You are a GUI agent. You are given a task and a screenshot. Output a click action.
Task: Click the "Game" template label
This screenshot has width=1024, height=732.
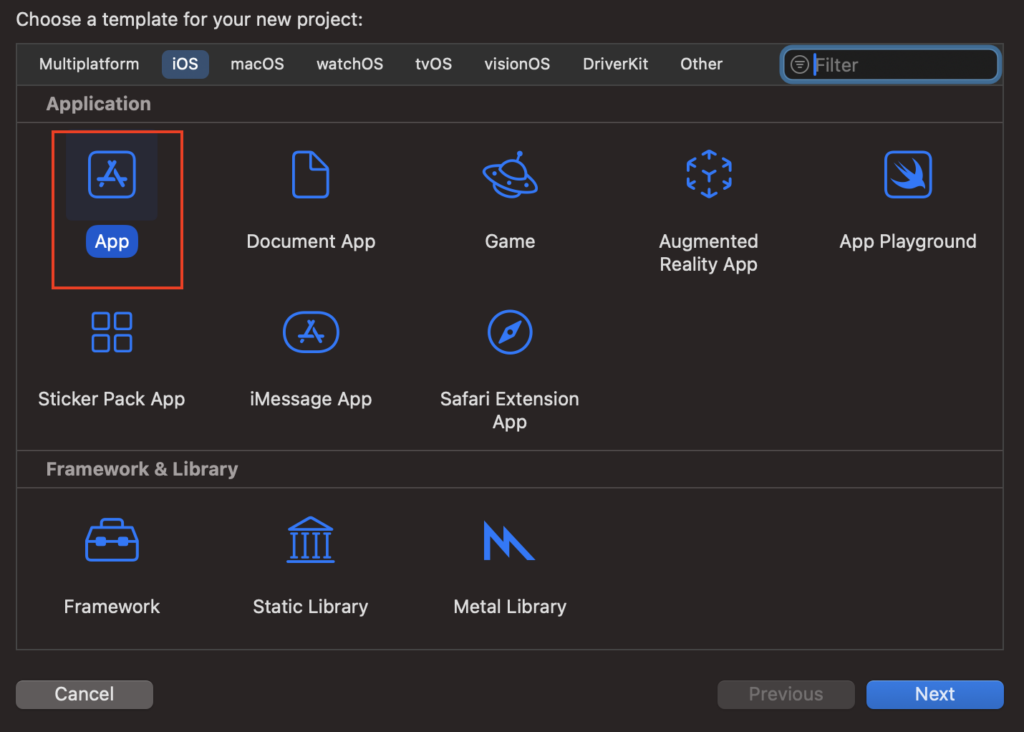[x=510, y=242]
